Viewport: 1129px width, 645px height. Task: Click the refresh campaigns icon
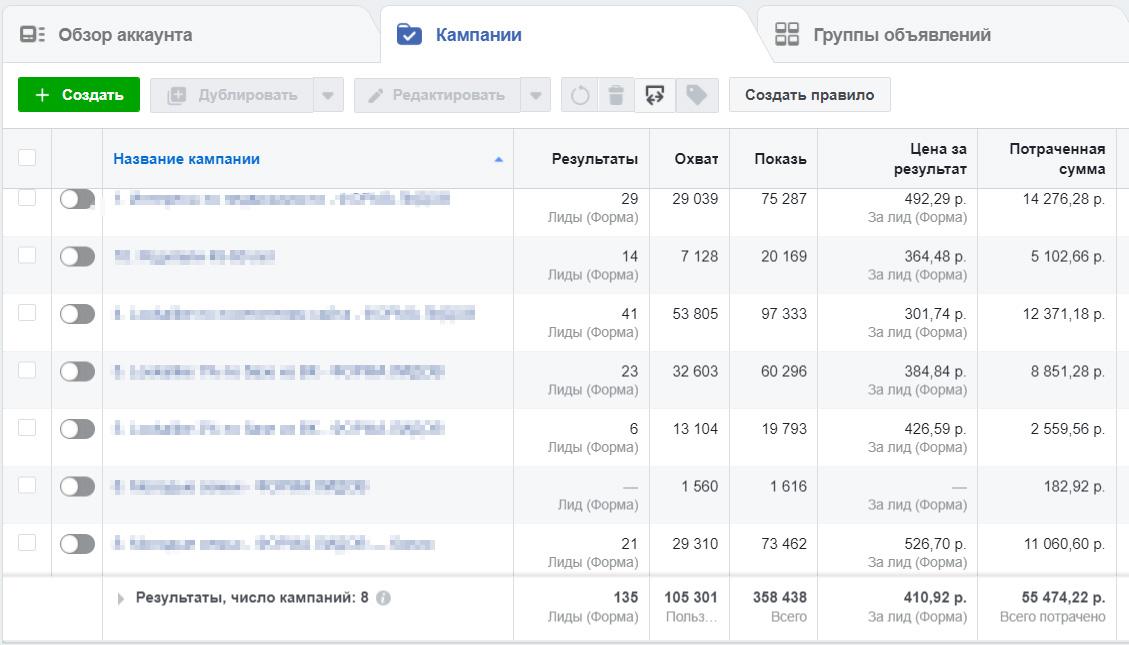point(578,95)
